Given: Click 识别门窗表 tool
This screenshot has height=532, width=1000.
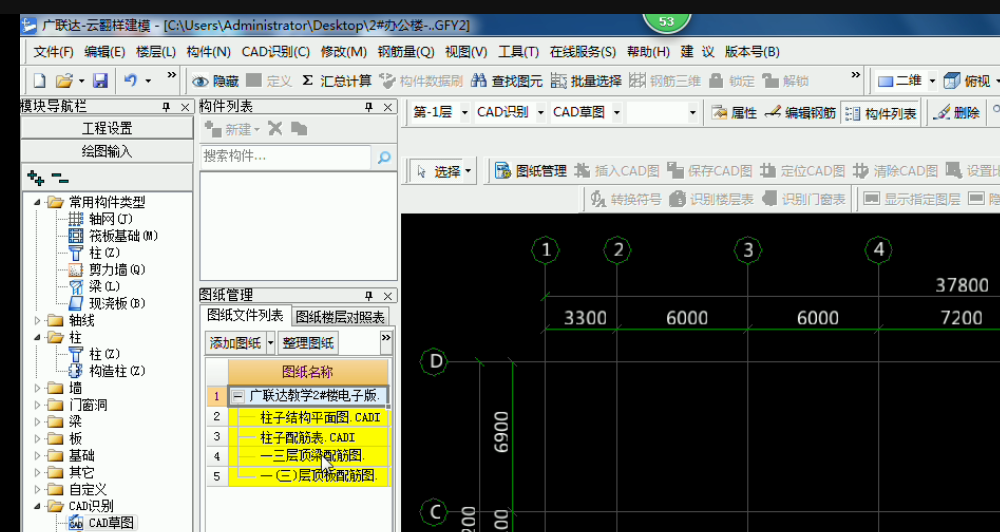Looking at the screenshot, I should (804, 199).
